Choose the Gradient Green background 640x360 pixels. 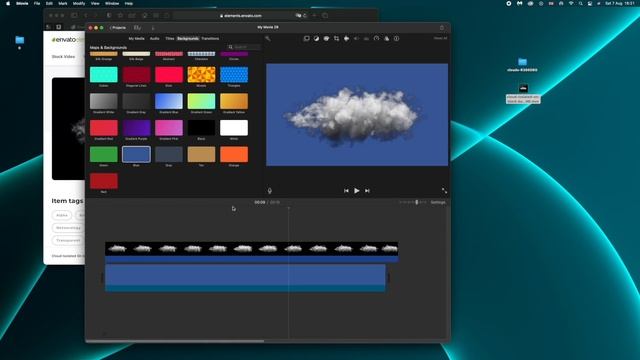tap(201, 101)
